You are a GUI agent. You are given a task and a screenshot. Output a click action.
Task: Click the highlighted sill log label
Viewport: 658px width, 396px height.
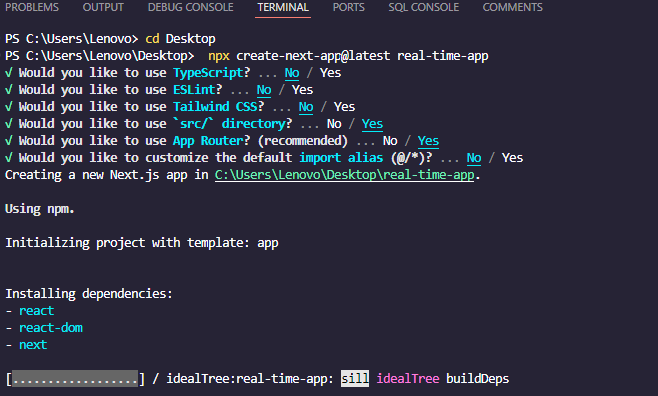pos(355,379)
